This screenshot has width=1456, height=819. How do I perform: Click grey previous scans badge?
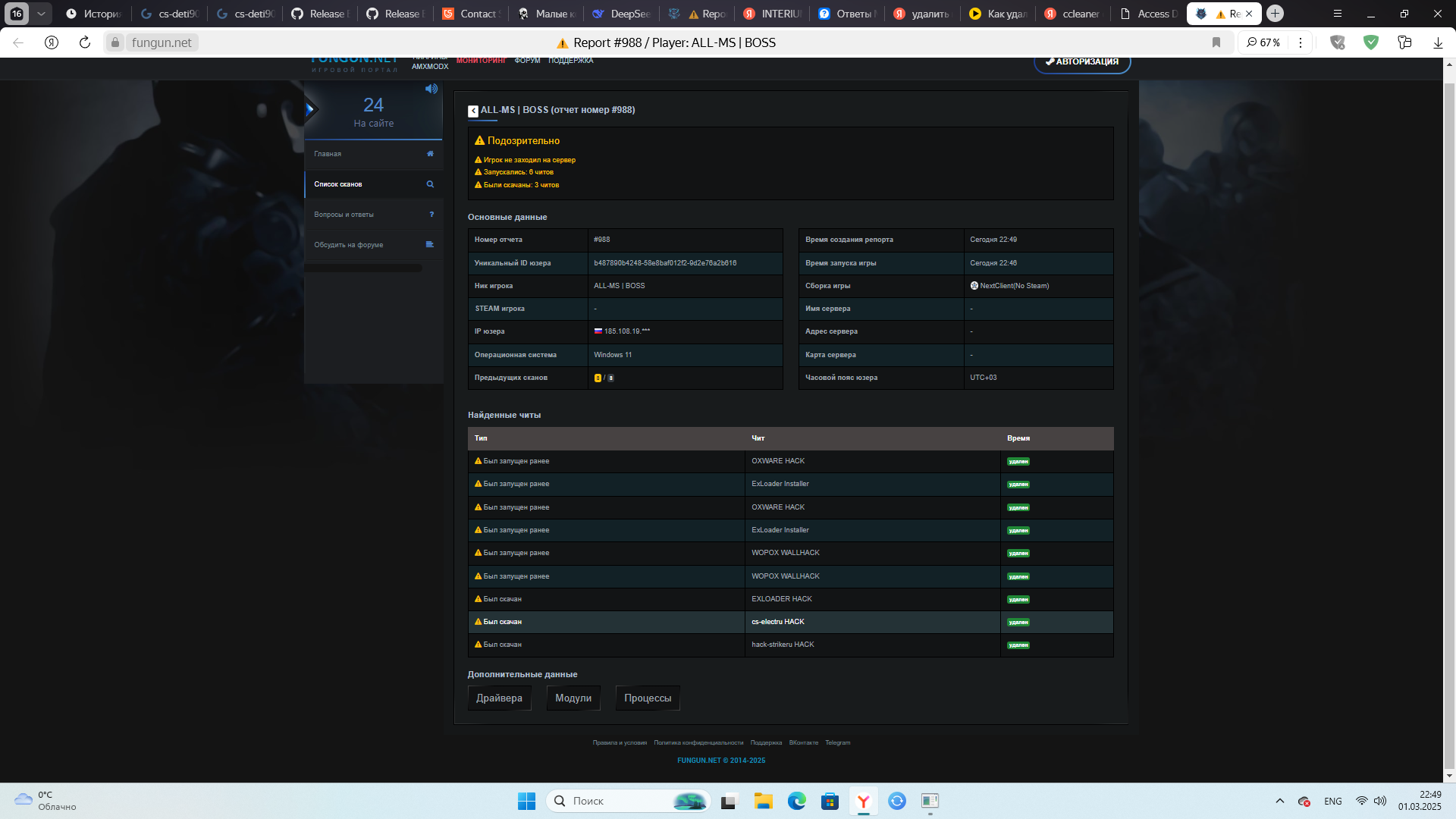(x=610, y=378)
